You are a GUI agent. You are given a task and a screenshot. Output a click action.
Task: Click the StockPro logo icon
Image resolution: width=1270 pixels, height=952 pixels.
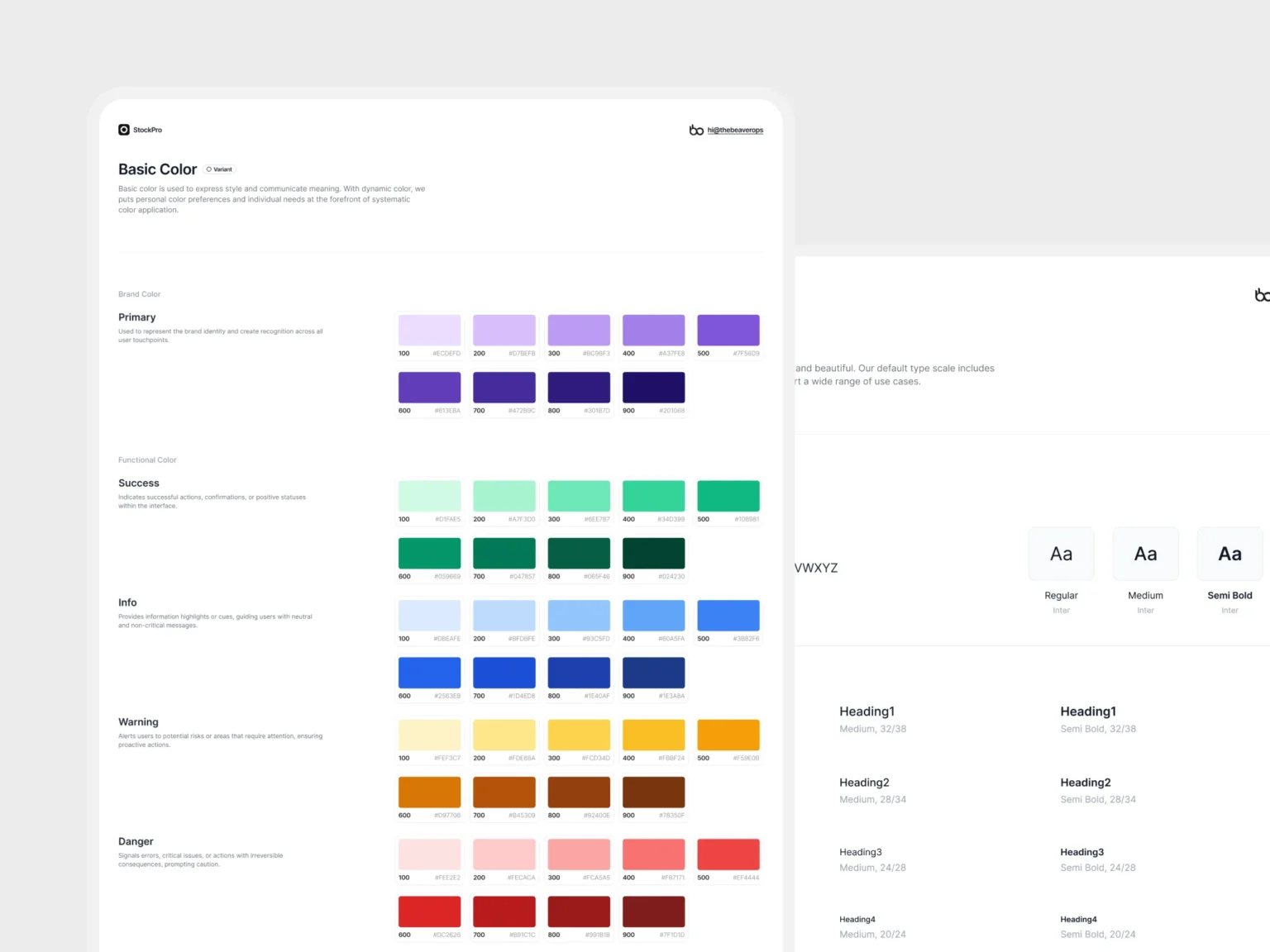tap(124, 130)
